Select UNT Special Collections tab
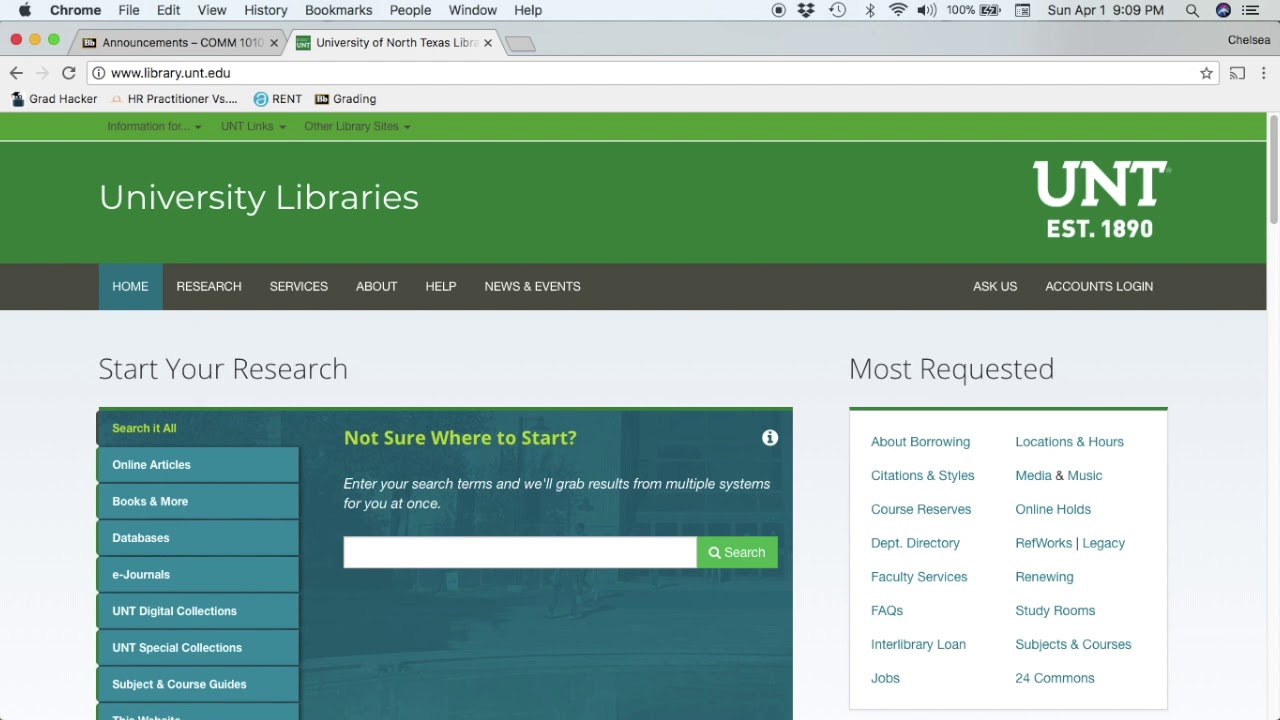The height and width of the screenshot is (720, 1280). (198, 648)
